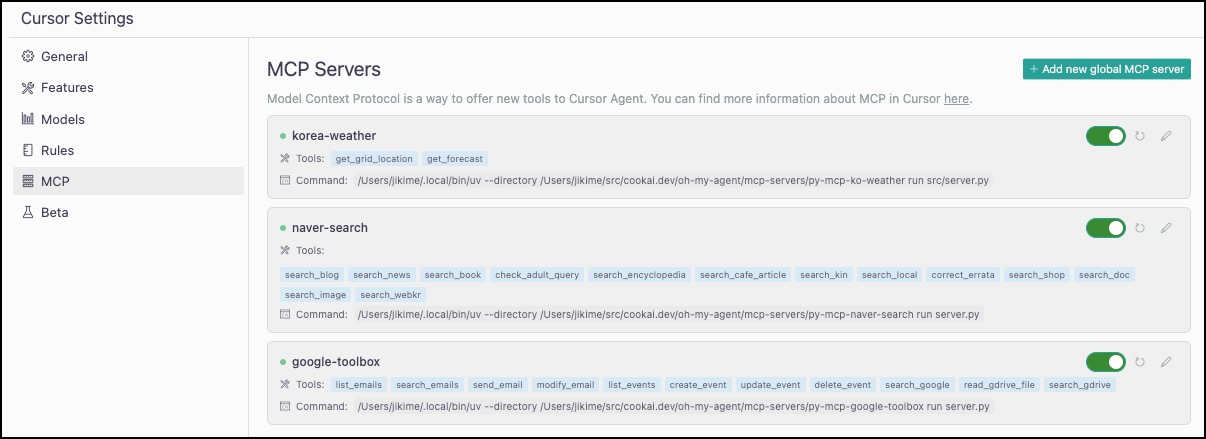Click the Rules document icon
The height and width of the screenshot is (439, 1206).
point(28,150)
